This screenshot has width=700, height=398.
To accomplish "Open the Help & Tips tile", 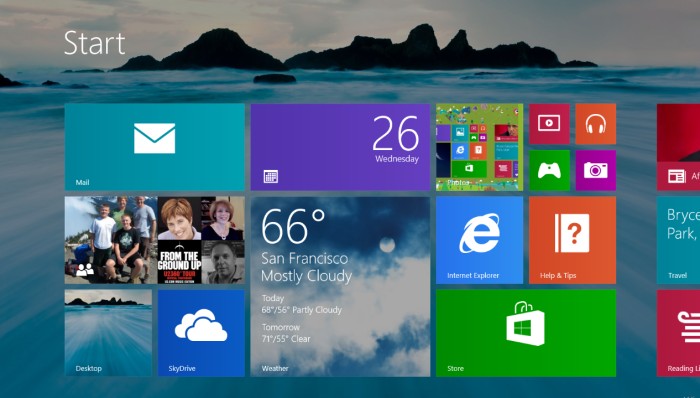I will 572,240.
